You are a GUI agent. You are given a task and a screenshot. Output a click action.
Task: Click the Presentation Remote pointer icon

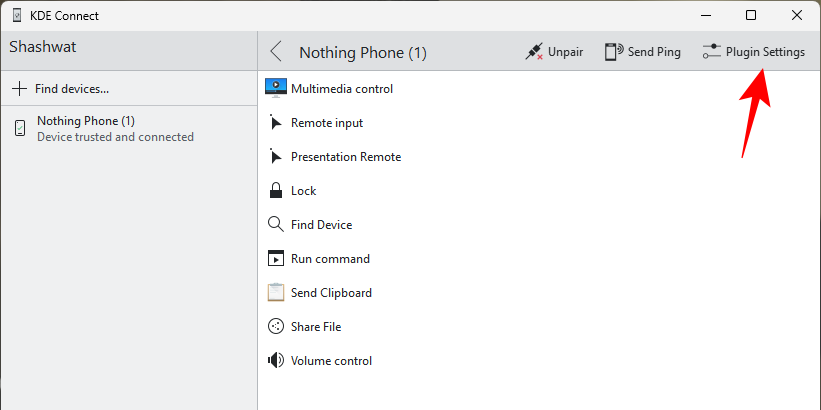click(276, 157)
